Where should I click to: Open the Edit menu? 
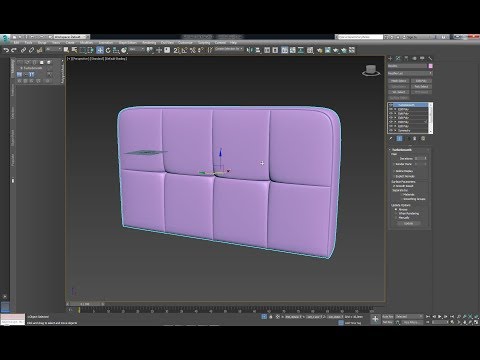point(16,43)
